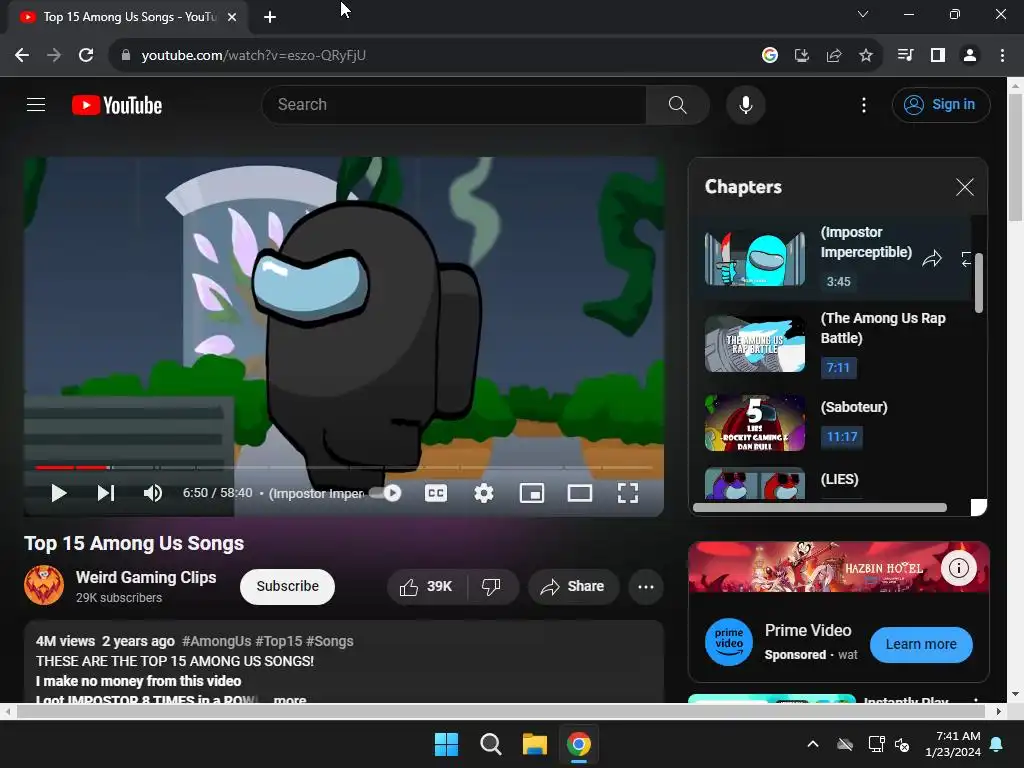Close the Top 15 Among Us Songs tab

(232, 17)
